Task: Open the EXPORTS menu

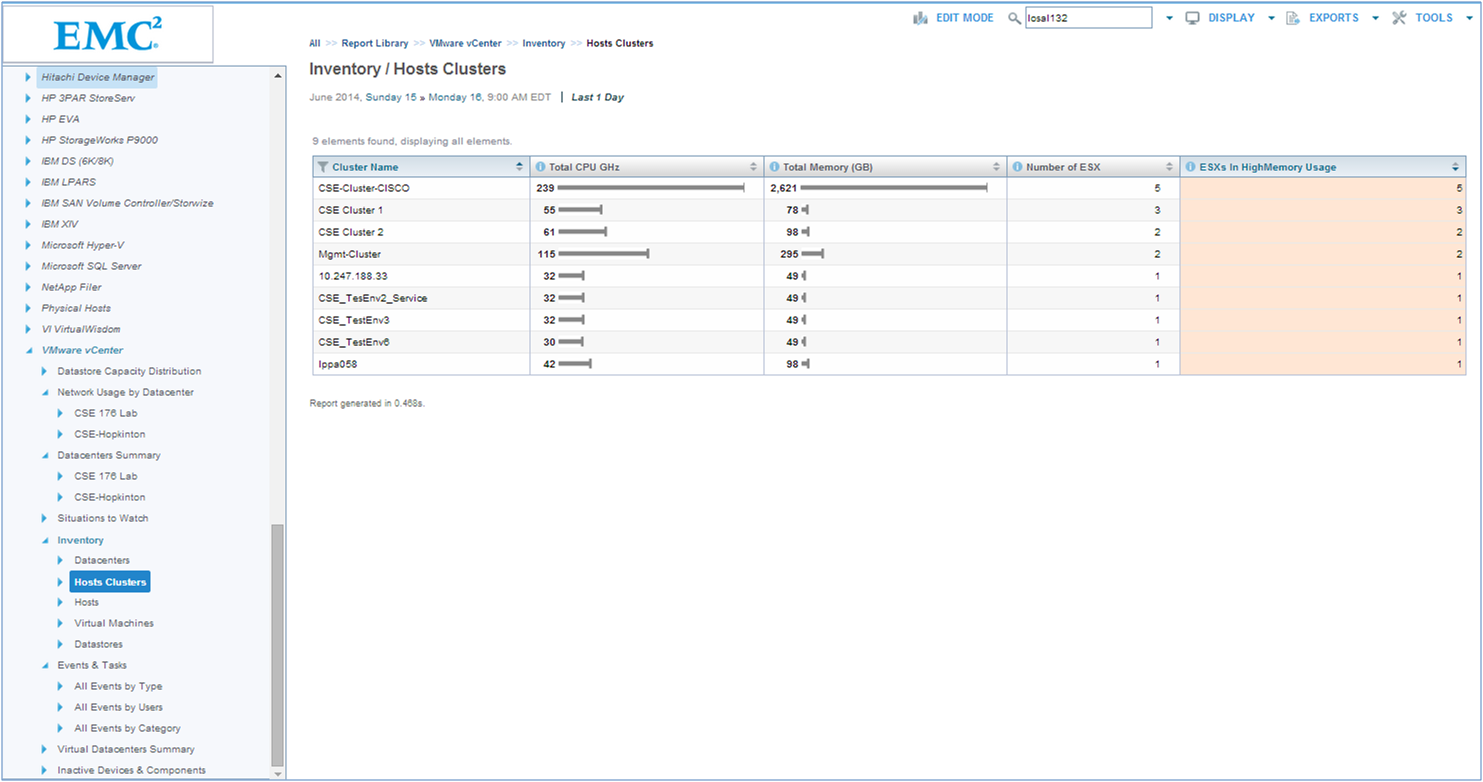Action: coord(1334,18)
